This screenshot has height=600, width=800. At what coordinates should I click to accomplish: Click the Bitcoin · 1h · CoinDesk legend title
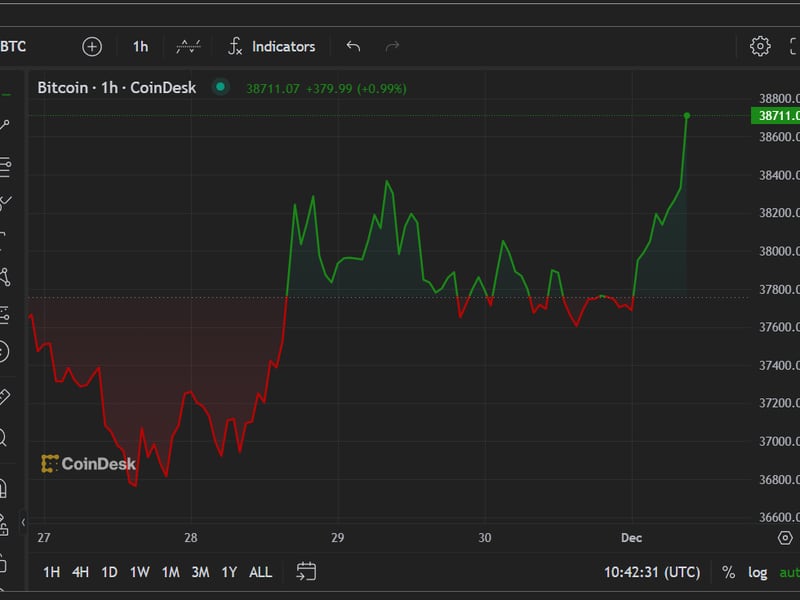click(x=117, y=88)
